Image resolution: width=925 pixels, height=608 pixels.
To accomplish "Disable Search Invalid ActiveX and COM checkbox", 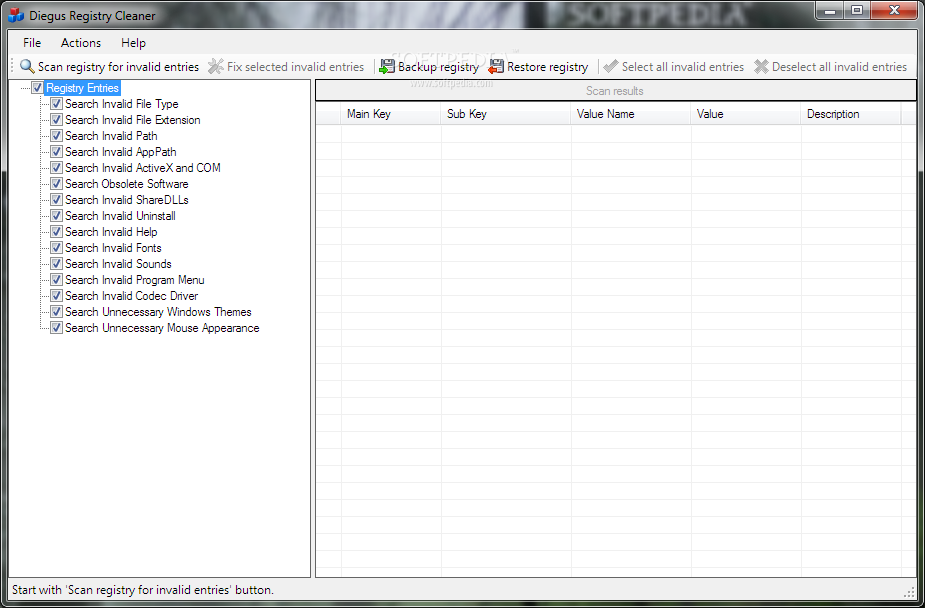I will (56, 167).
